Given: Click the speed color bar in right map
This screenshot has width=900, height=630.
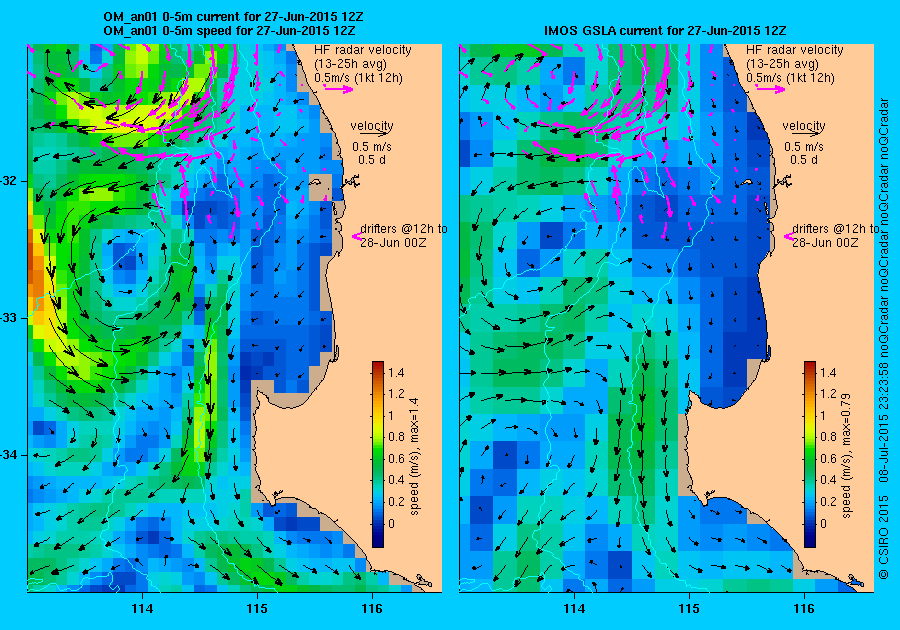Looking at the screenshot, I should [810, 454].
